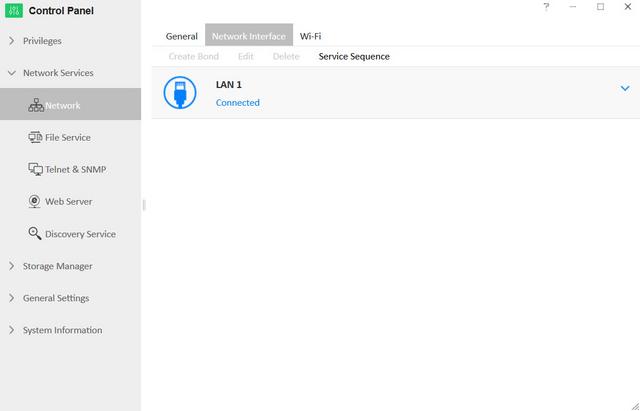Viewport: 640px width, 411px height.
Task: Click the Edit button
Action: [x=246, y=56]
